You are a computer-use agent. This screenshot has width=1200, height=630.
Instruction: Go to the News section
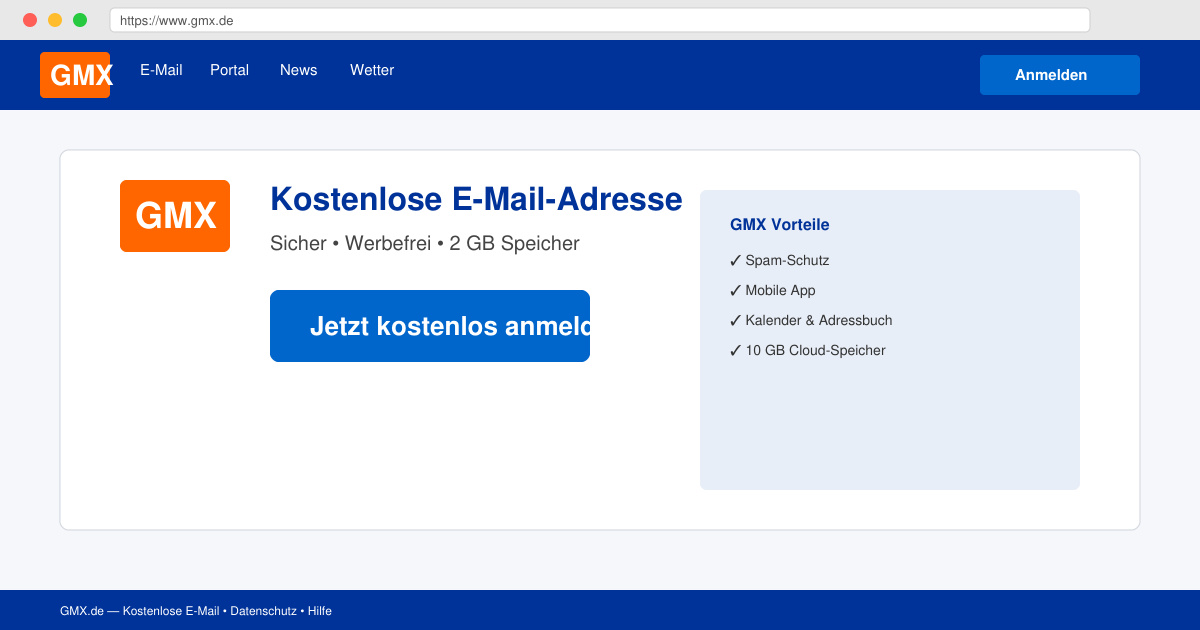pyautogui.click(x=298, y=70)
